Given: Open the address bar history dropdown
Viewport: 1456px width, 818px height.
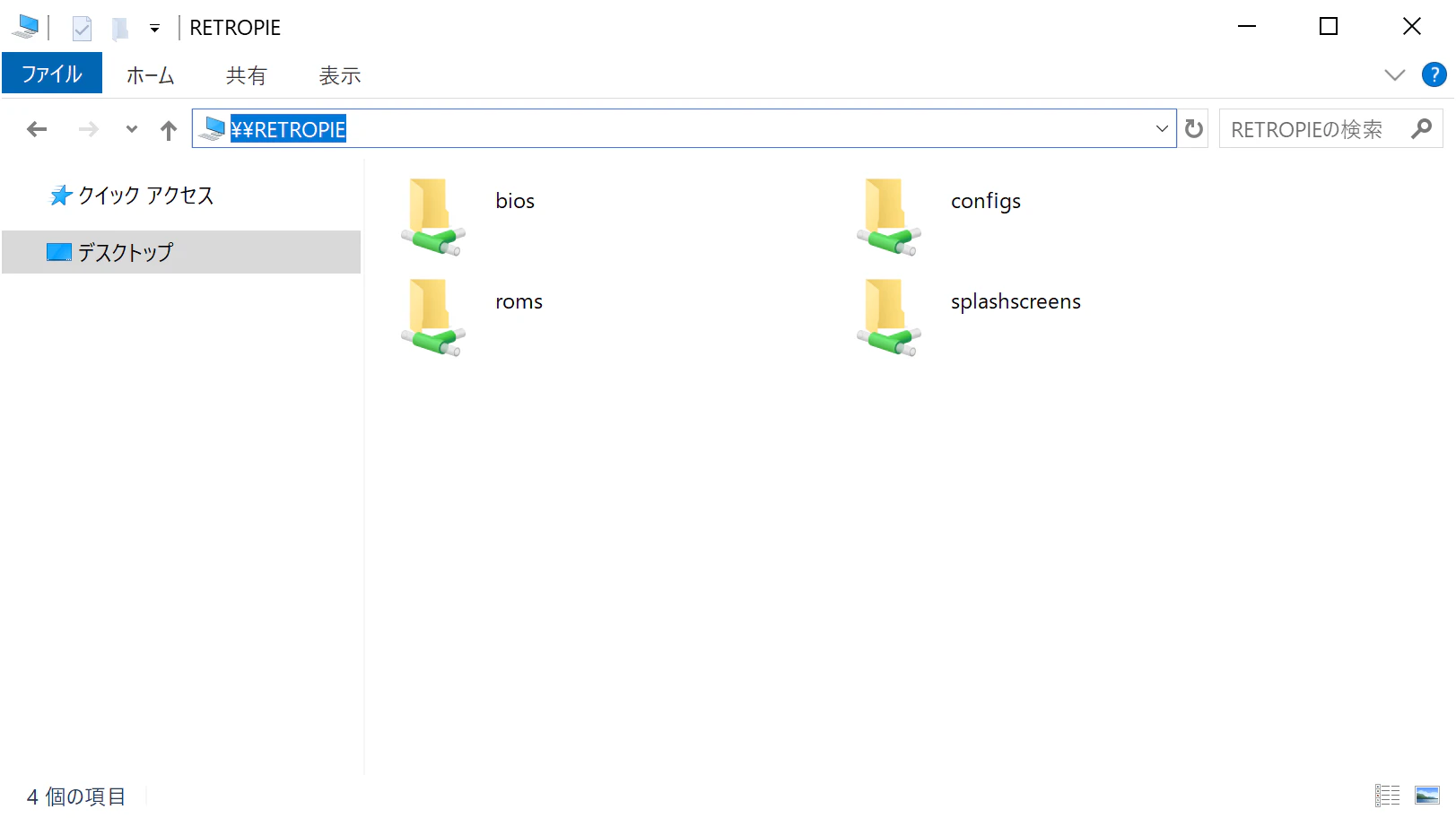Looking at the screenshot, I should coord(1162,129).
